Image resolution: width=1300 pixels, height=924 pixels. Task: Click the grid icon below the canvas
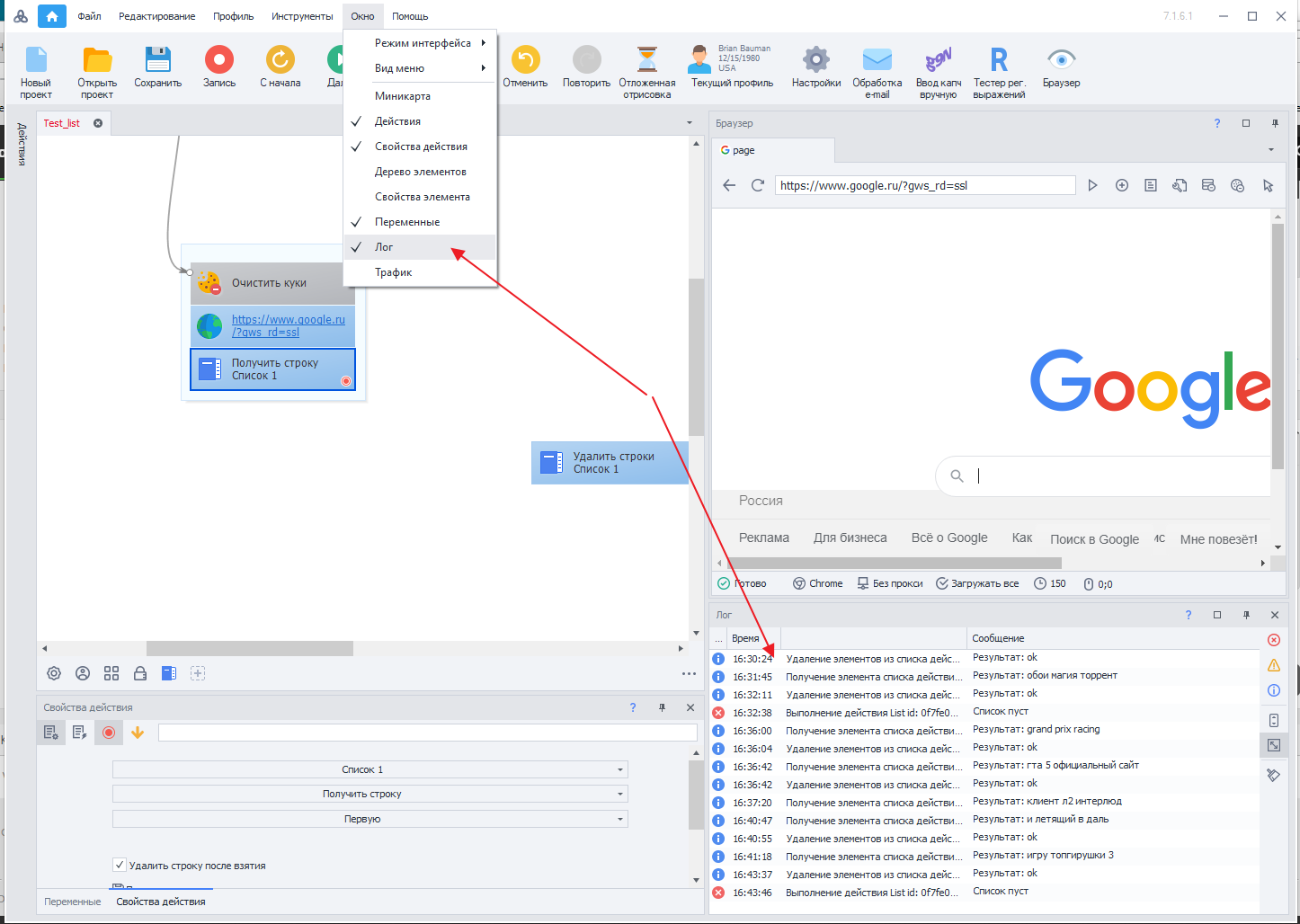pos(111,673)
